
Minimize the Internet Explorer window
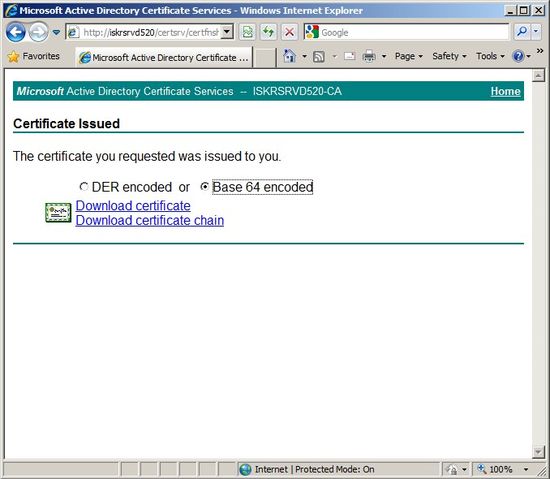coord(510,11)
